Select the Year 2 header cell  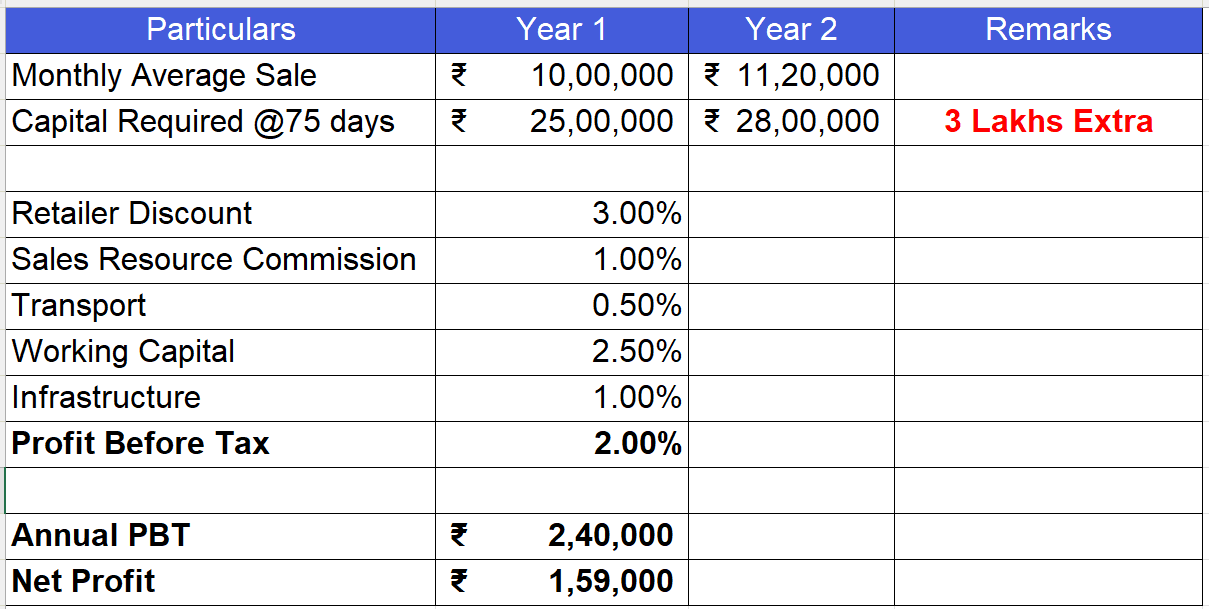791,29
